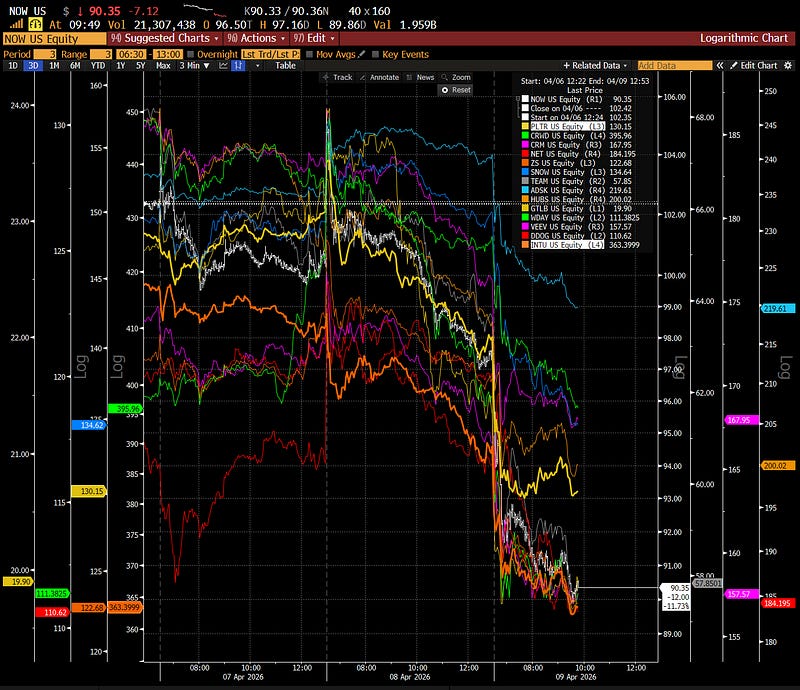The width and height of the screenshot is (800, 690).
Task: Select the 1Y range tab
Action: [120, 65]
